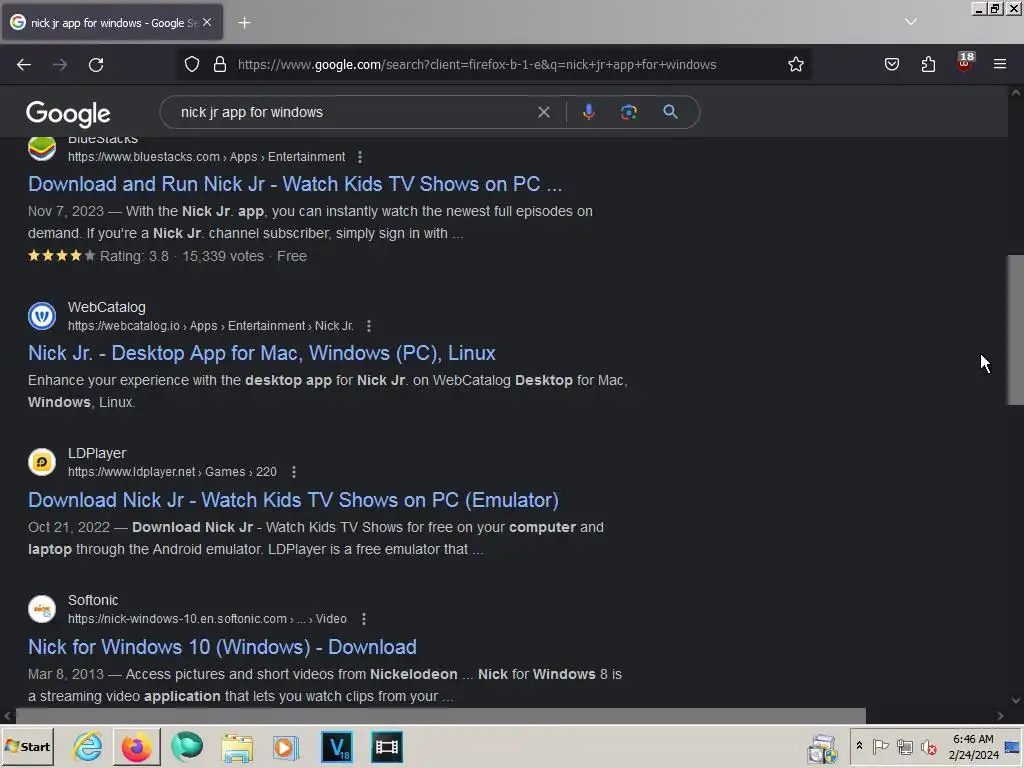Image resolution: width=1024 pixels, height=768 pixels.
Task: Open the Softonic favicon
Action: (42, 609)
